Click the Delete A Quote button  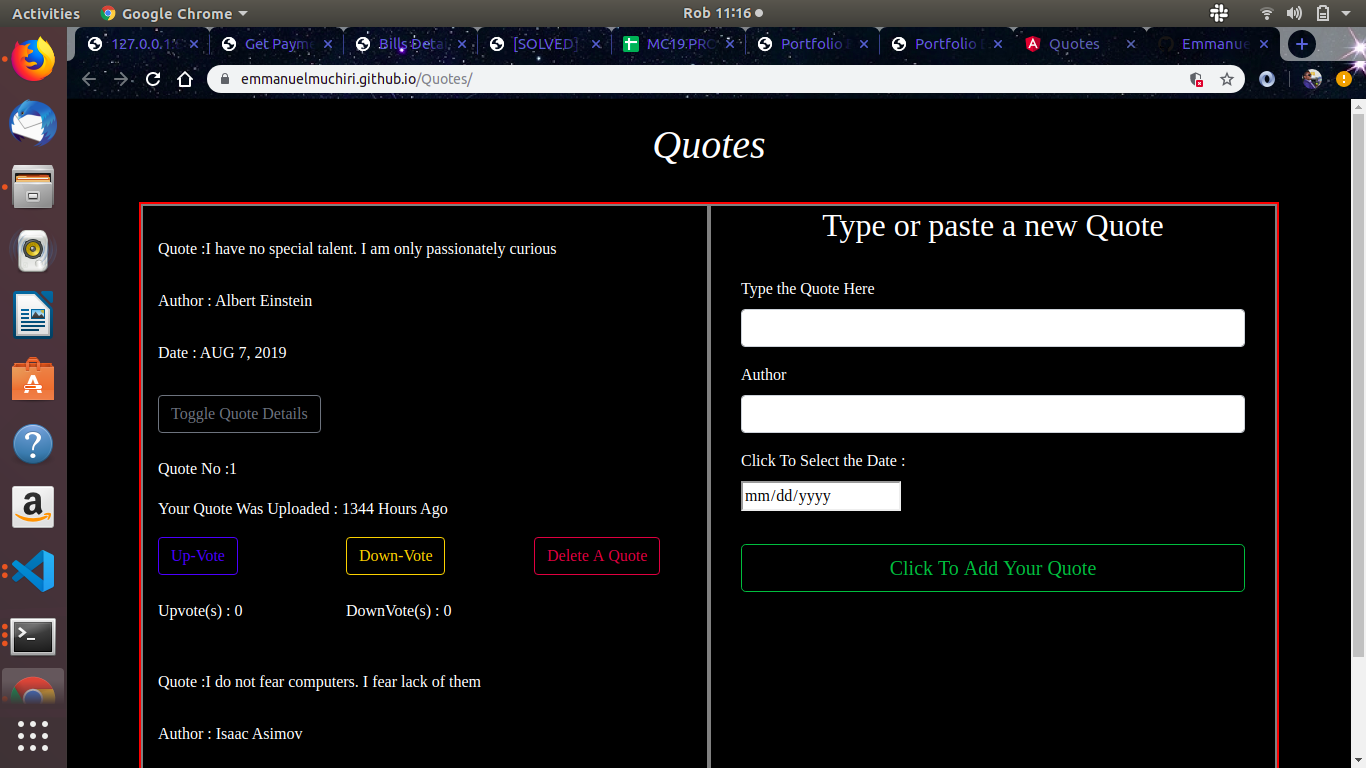597,556
